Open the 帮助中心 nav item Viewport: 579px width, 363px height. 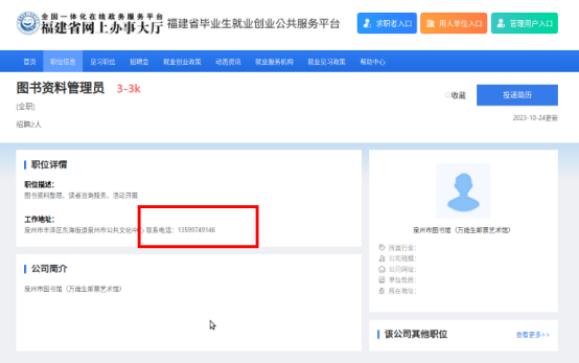point(373,62)
